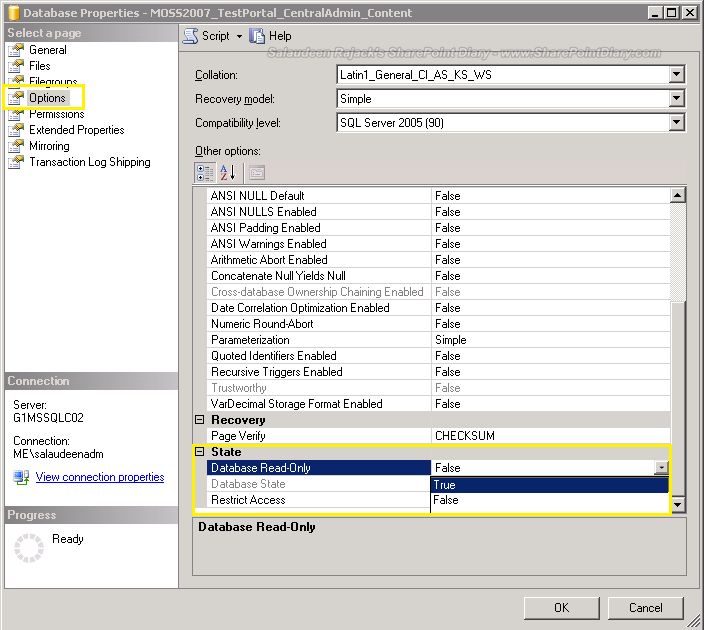Select the Restrict Access property
Screen dimensions: 704x630
point(319,500)
